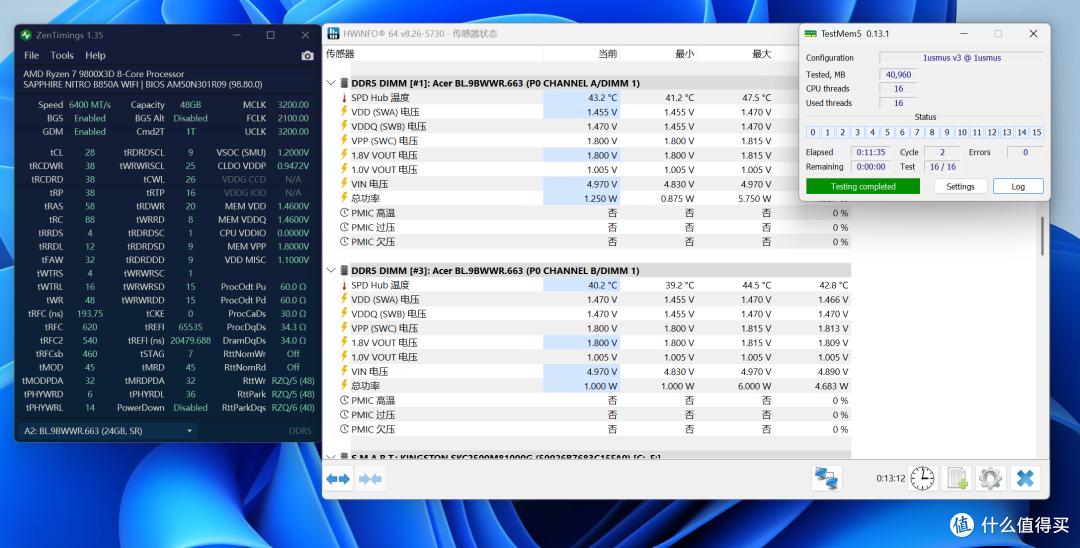Expand the S.M.A.R.T. Kingston sensor group
This screenshot has width=1080, height=548.
[331, 457]
